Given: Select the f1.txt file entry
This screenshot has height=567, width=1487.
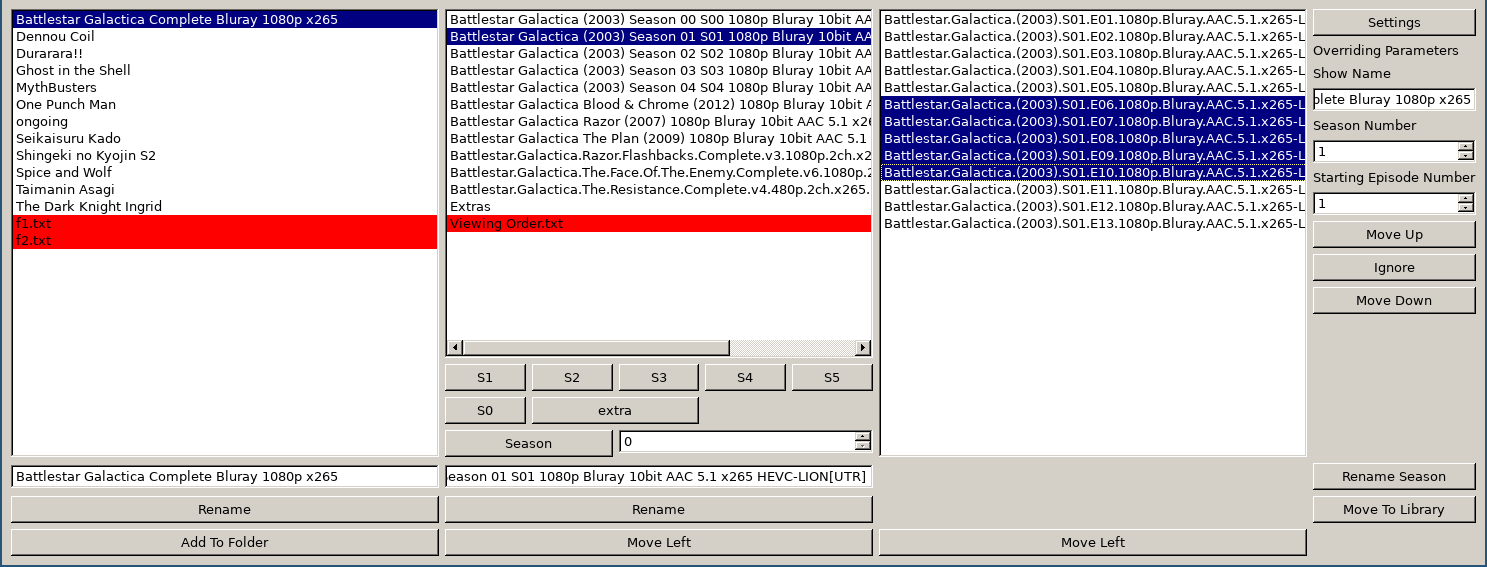Looking at the screenshot, I should (225, 223).
